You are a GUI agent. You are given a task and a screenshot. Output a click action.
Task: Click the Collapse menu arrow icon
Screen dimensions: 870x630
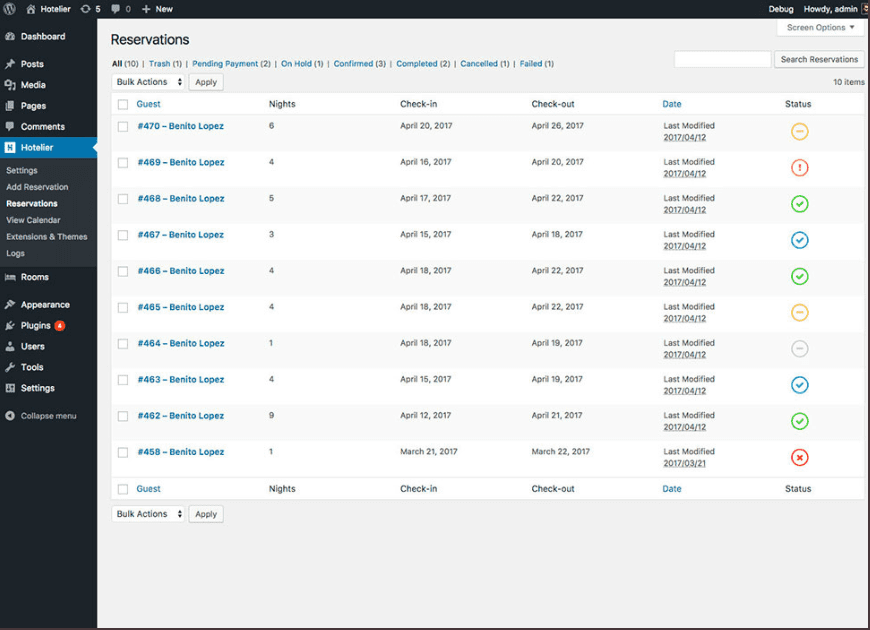(10, 416)
